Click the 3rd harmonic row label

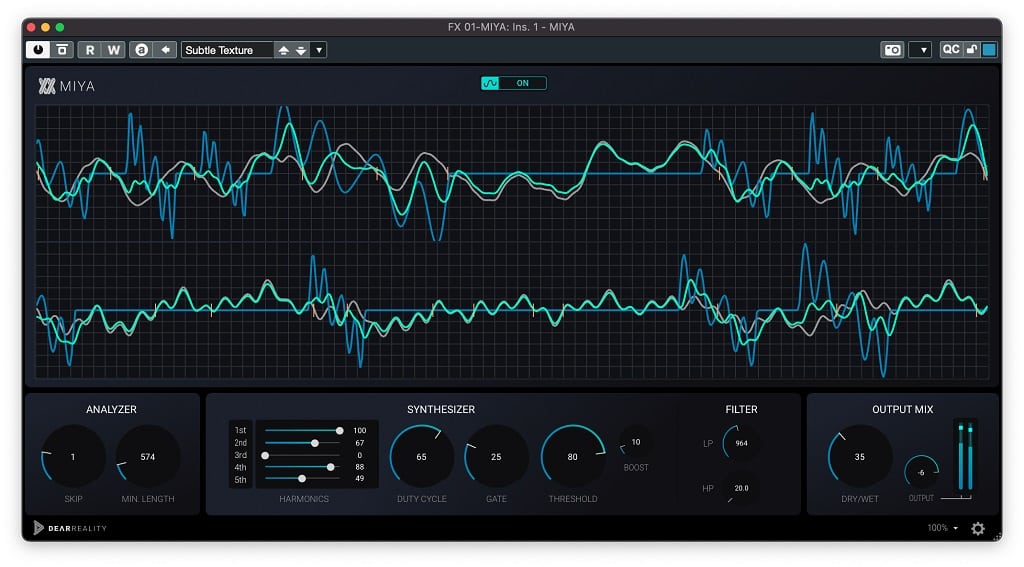click(x=240, y=455)
